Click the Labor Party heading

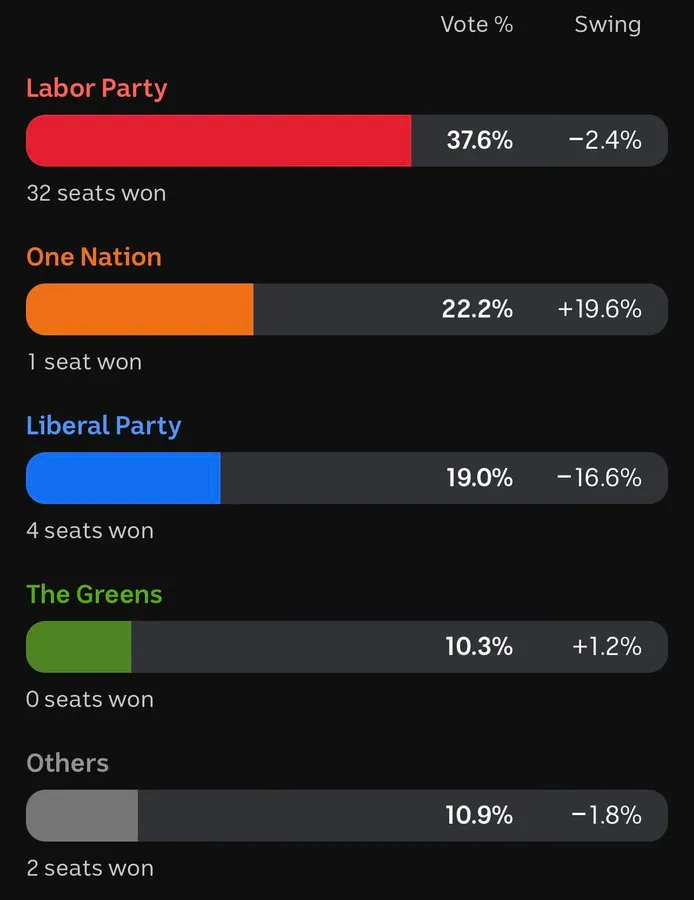coord(96,88)
